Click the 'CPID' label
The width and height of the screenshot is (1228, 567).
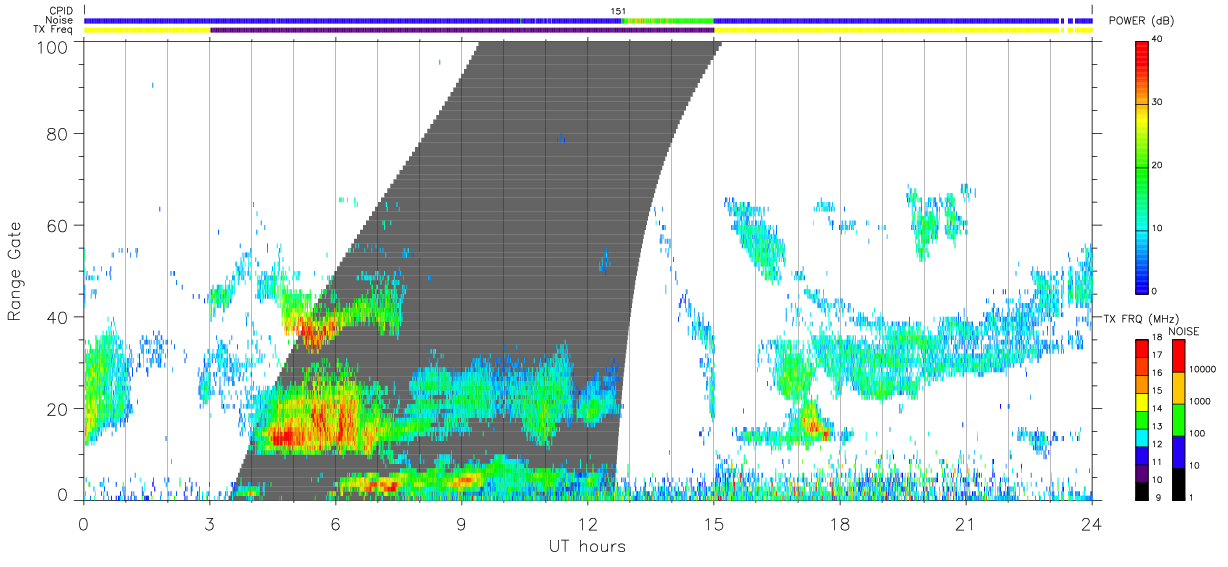[61, 10]
